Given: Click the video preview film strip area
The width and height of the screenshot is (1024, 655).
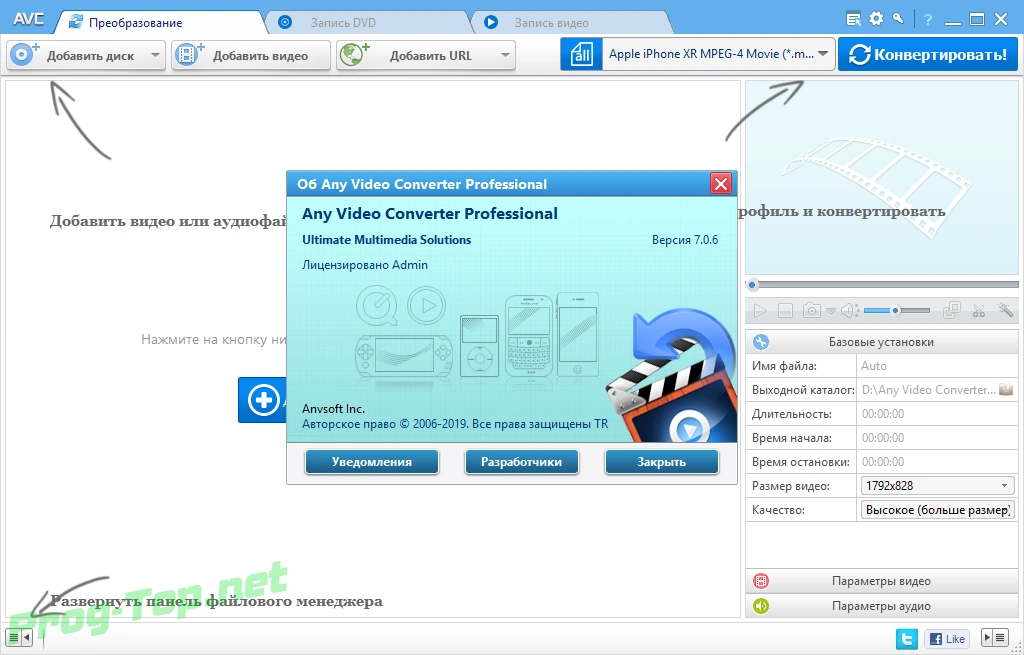Looking at the screenshot, I should point(882,178).
